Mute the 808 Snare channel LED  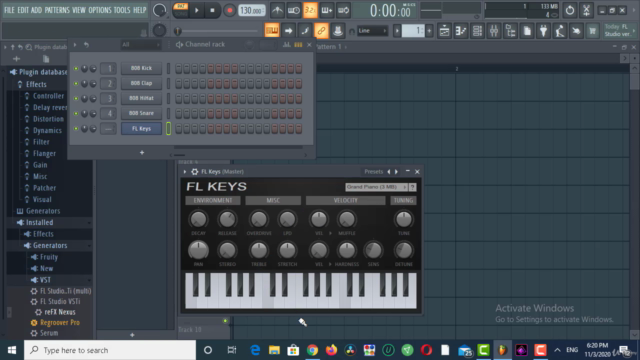coord(76,113)
